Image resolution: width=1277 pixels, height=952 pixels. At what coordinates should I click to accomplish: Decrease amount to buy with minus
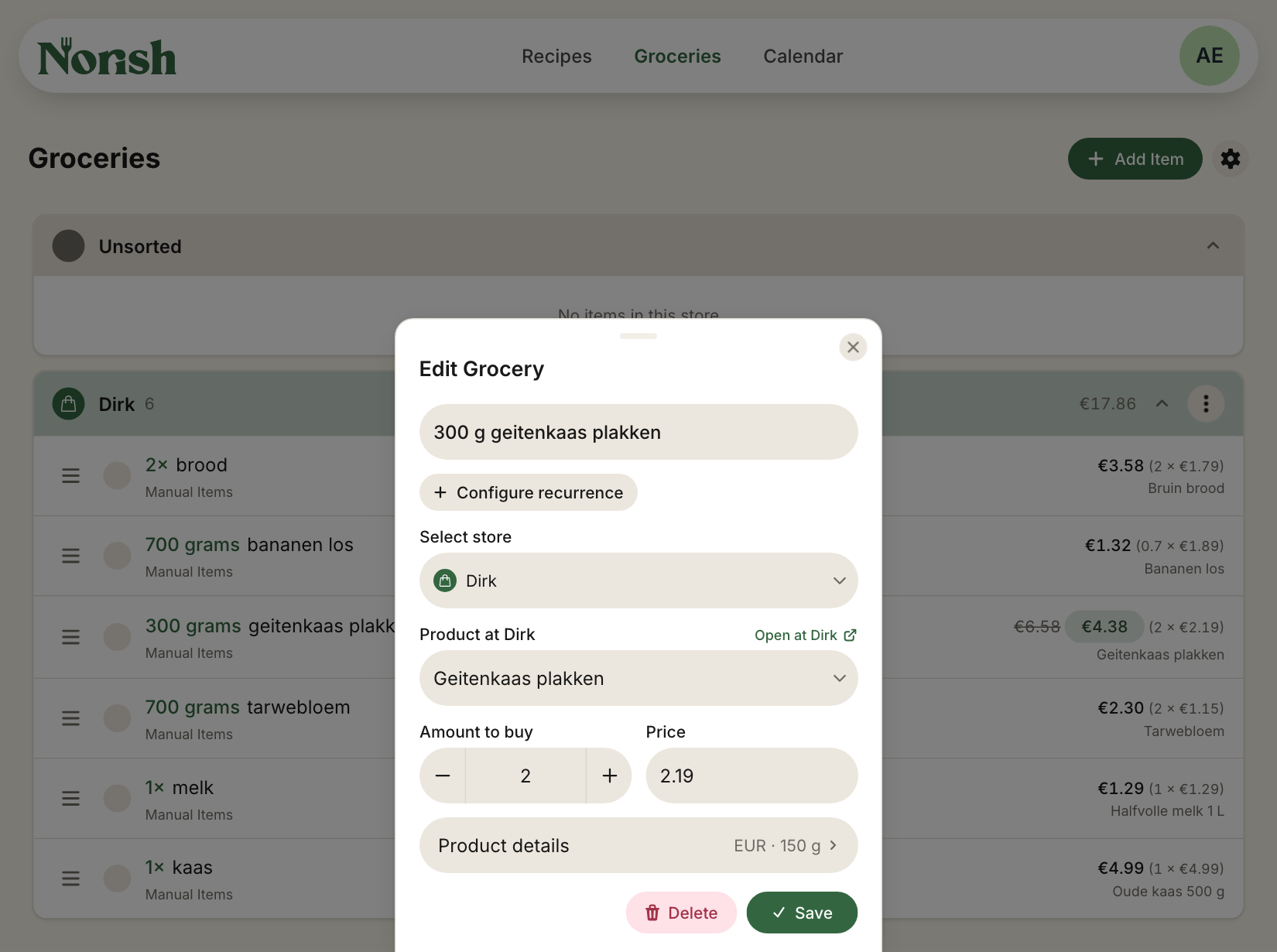pos(443,776)
